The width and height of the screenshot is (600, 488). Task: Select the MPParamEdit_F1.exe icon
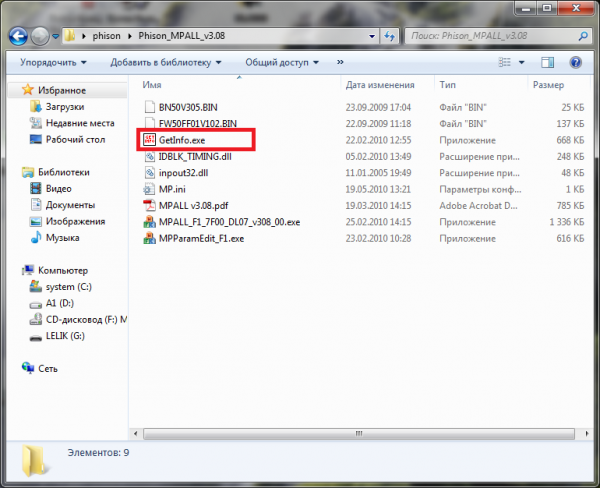tap(149, 238)
